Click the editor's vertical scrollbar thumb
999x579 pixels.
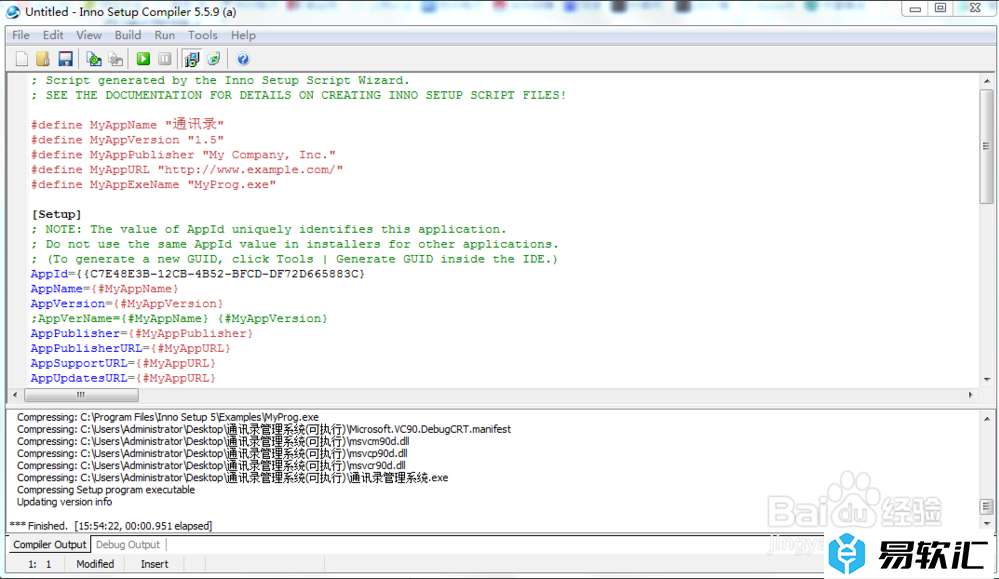[x=987, y=147]
